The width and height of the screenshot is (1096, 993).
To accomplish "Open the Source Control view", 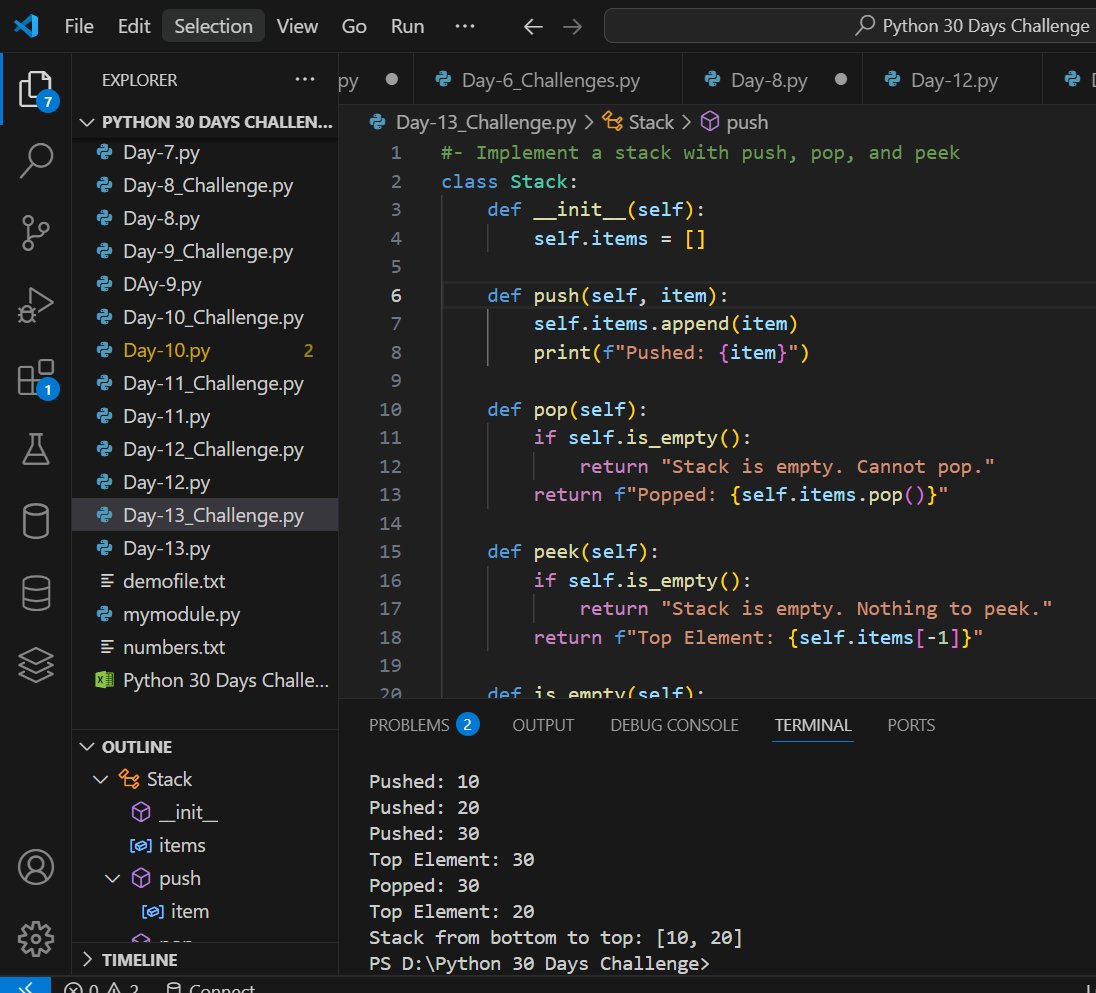I will (36, 233).
